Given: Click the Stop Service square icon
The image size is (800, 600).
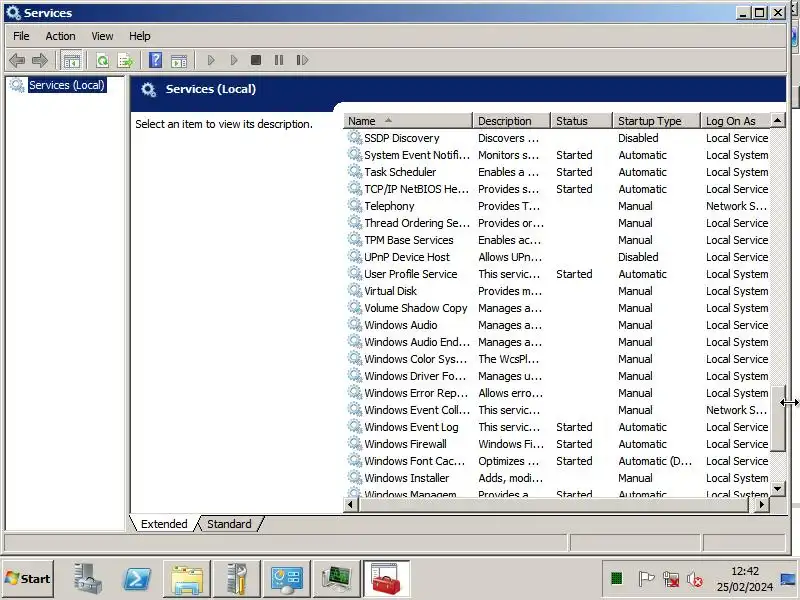Looking at the screenshot, I should click(x=256, y=60).
